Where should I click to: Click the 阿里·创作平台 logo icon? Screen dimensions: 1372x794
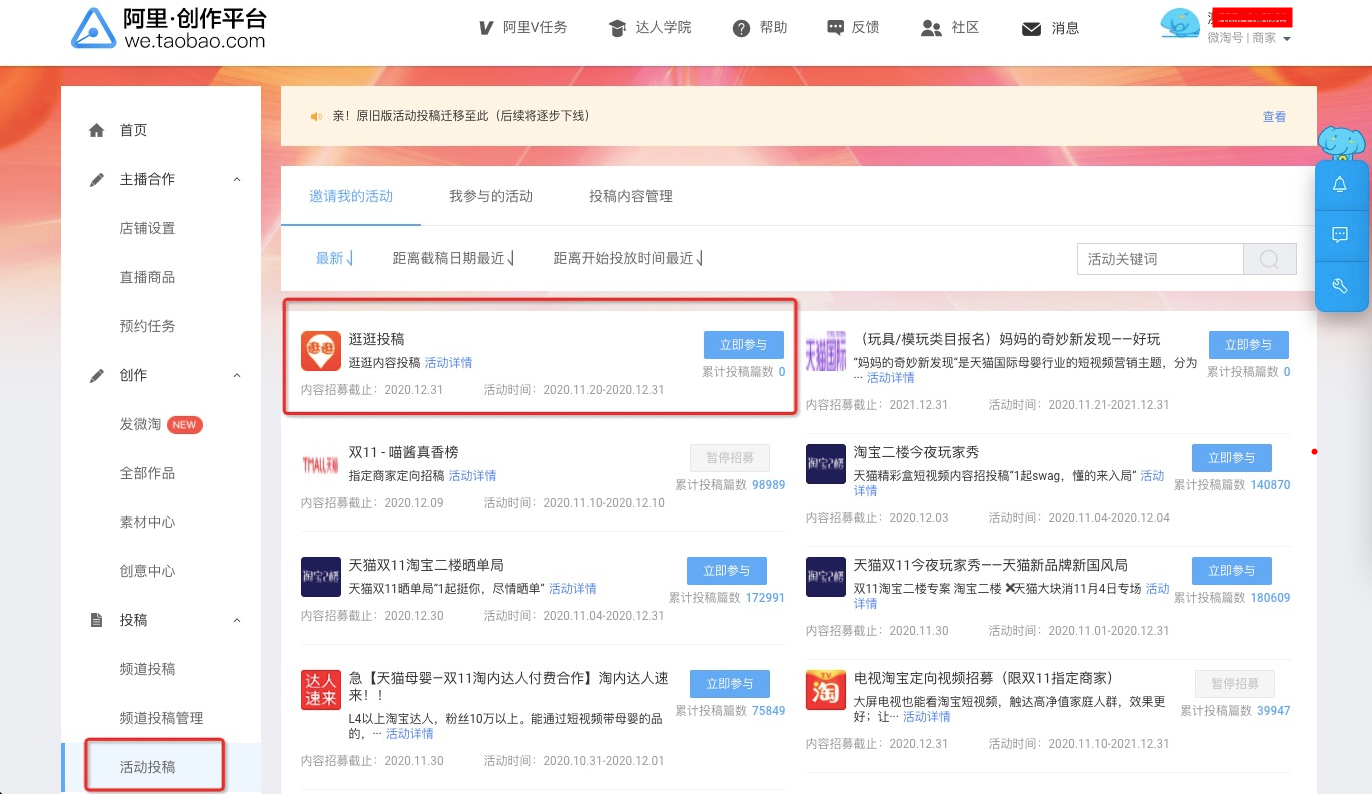pyautogui.click(x=94, y=28)
